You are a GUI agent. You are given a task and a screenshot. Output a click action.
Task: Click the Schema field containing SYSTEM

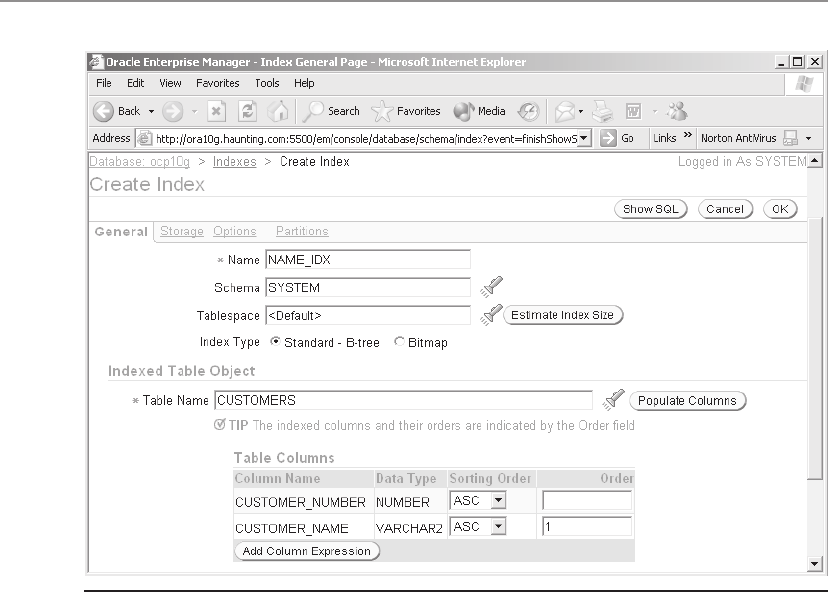pyautogui.click(x=368, y=287)
